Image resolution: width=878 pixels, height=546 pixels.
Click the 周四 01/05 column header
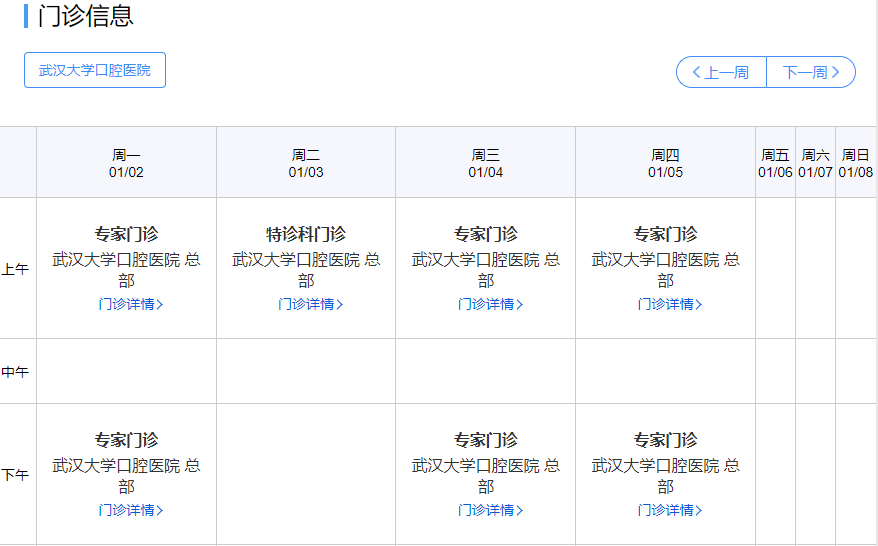coord(666,163)
